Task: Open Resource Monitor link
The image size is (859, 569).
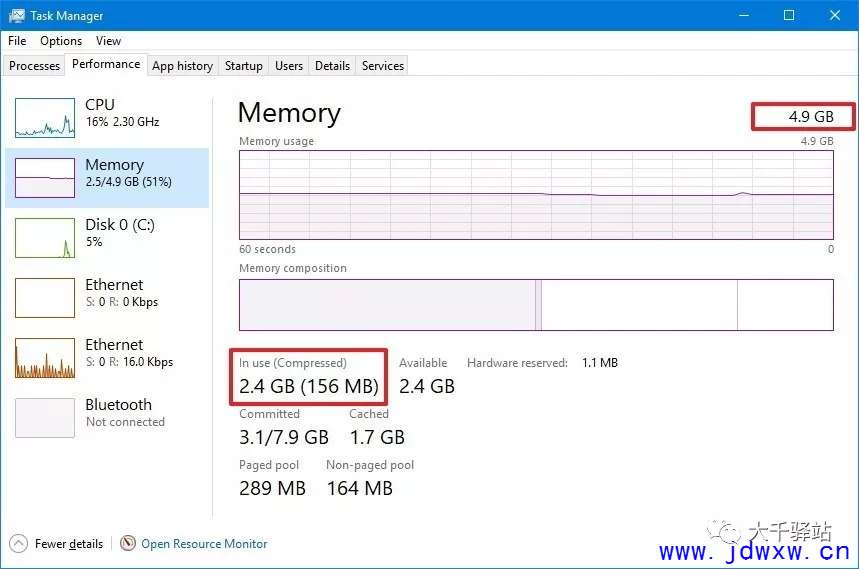Action: click(x=204, y=544)
